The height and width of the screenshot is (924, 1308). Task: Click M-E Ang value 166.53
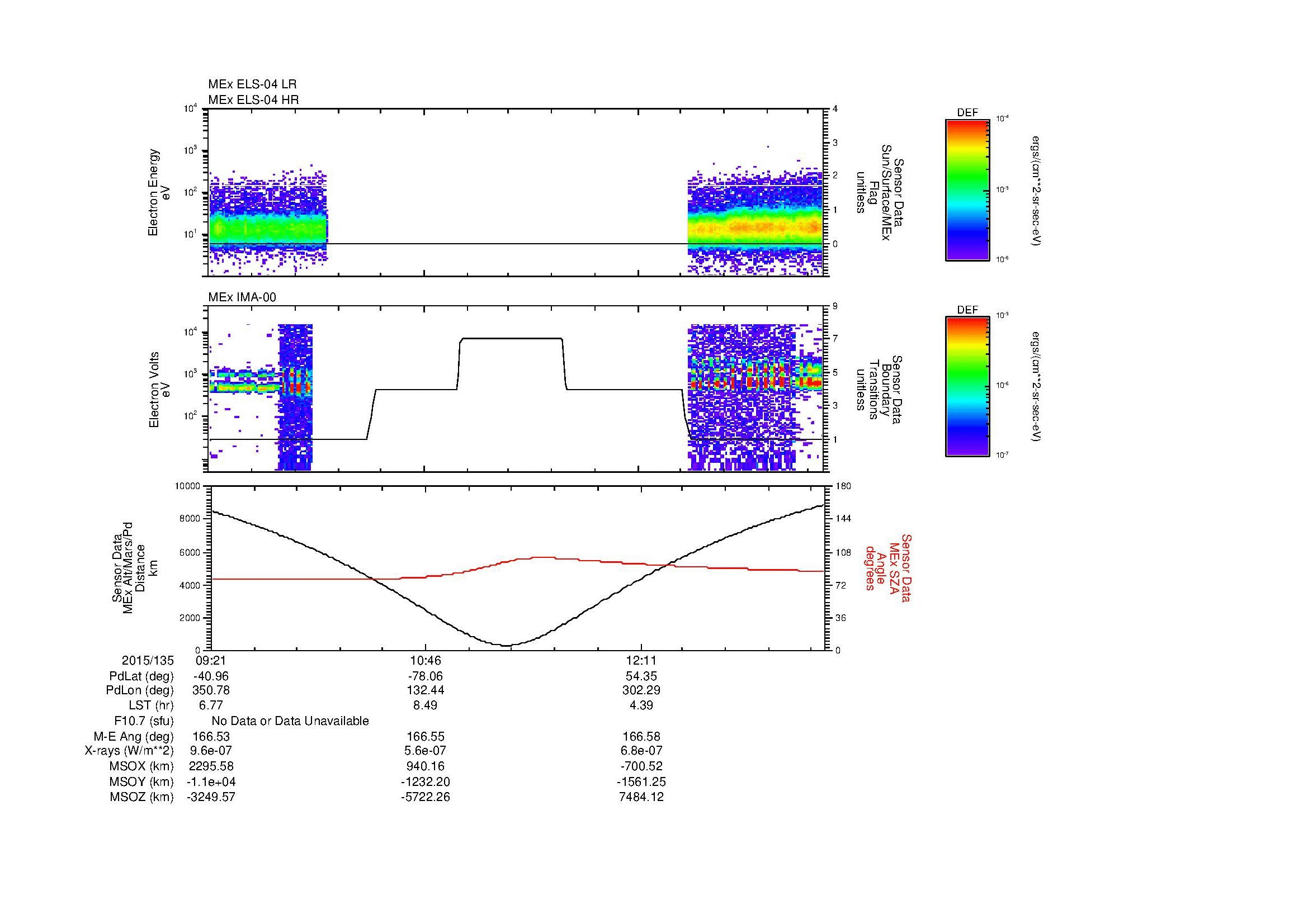coord(211,736)
